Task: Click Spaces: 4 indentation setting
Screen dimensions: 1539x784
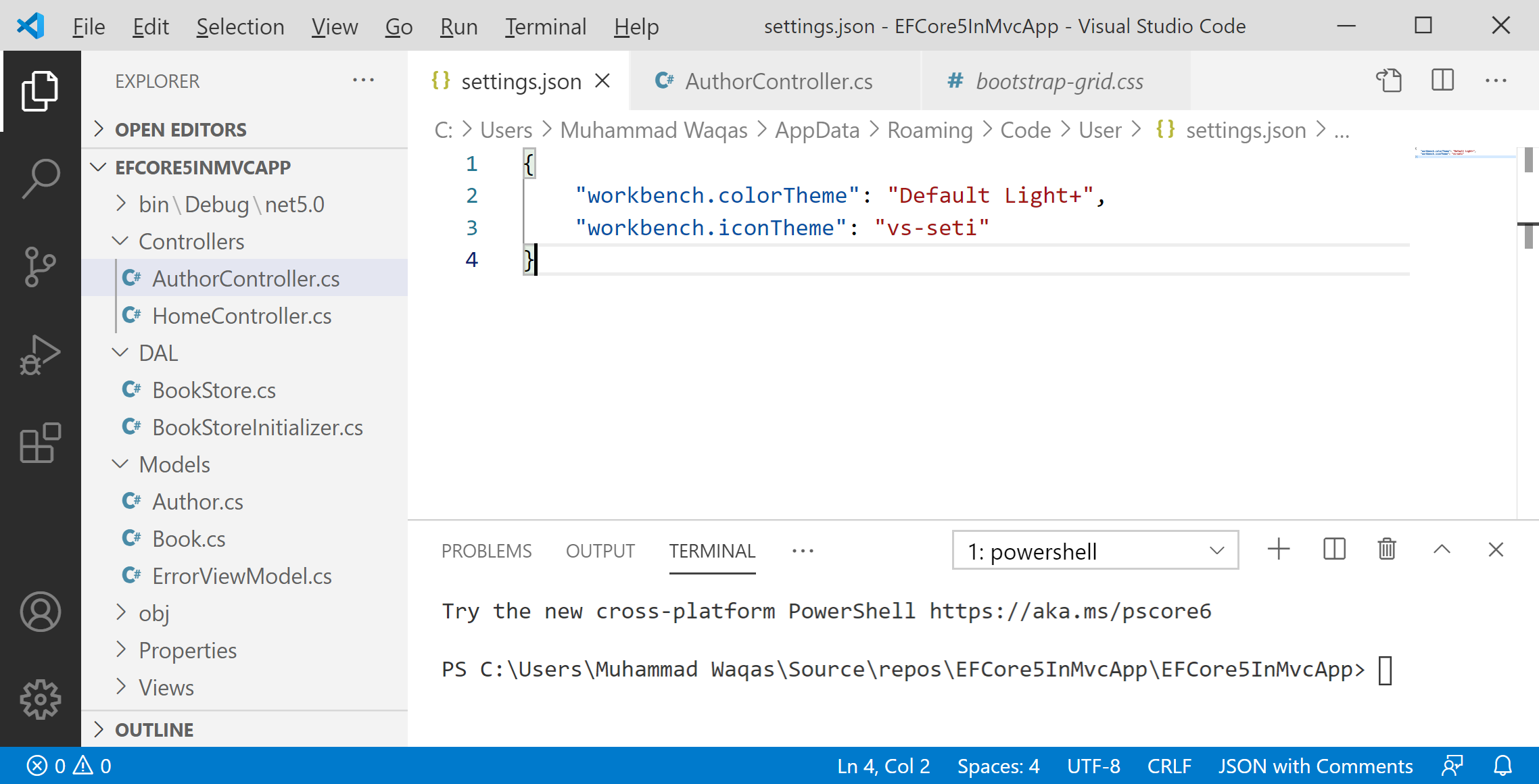Action: coord(998,766)
